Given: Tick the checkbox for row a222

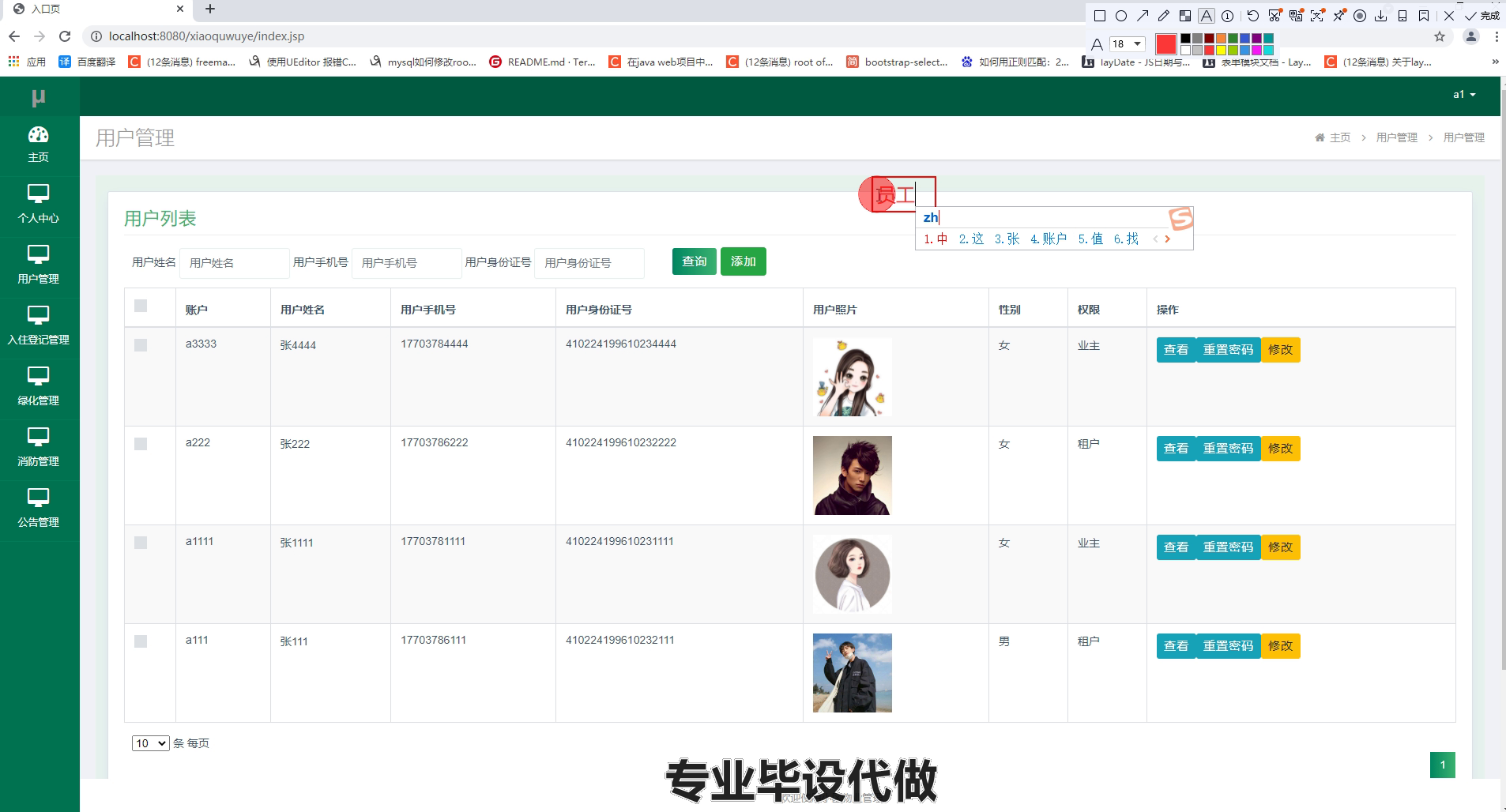Looking at the screenshot, I should click(141, 444).
